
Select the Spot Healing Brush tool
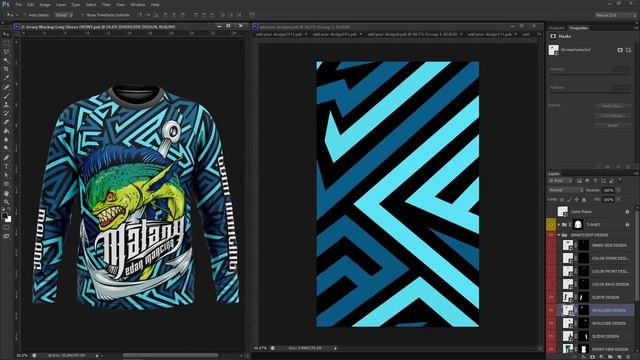point(6,87)
